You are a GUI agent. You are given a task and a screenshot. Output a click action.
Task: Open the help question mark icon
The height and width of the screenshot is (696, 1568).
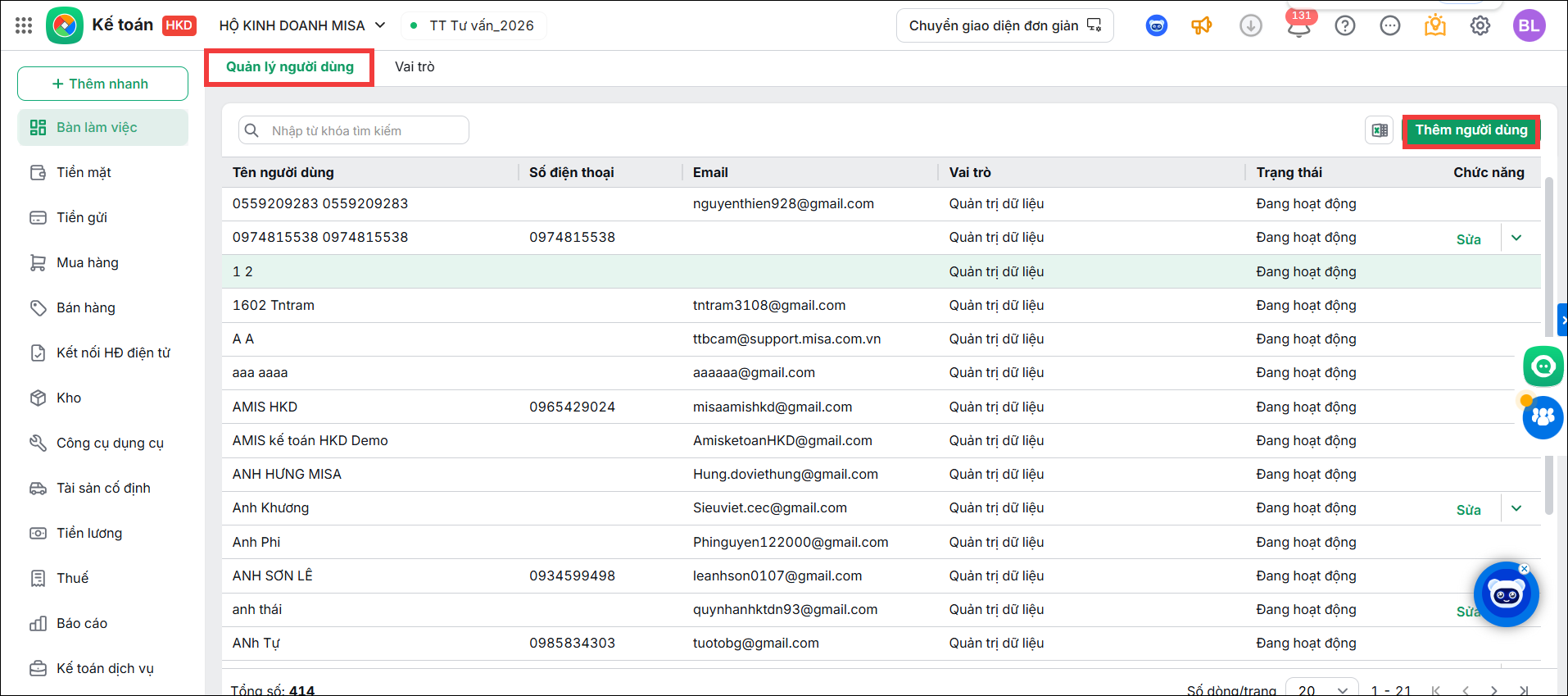pos(1345,25)
